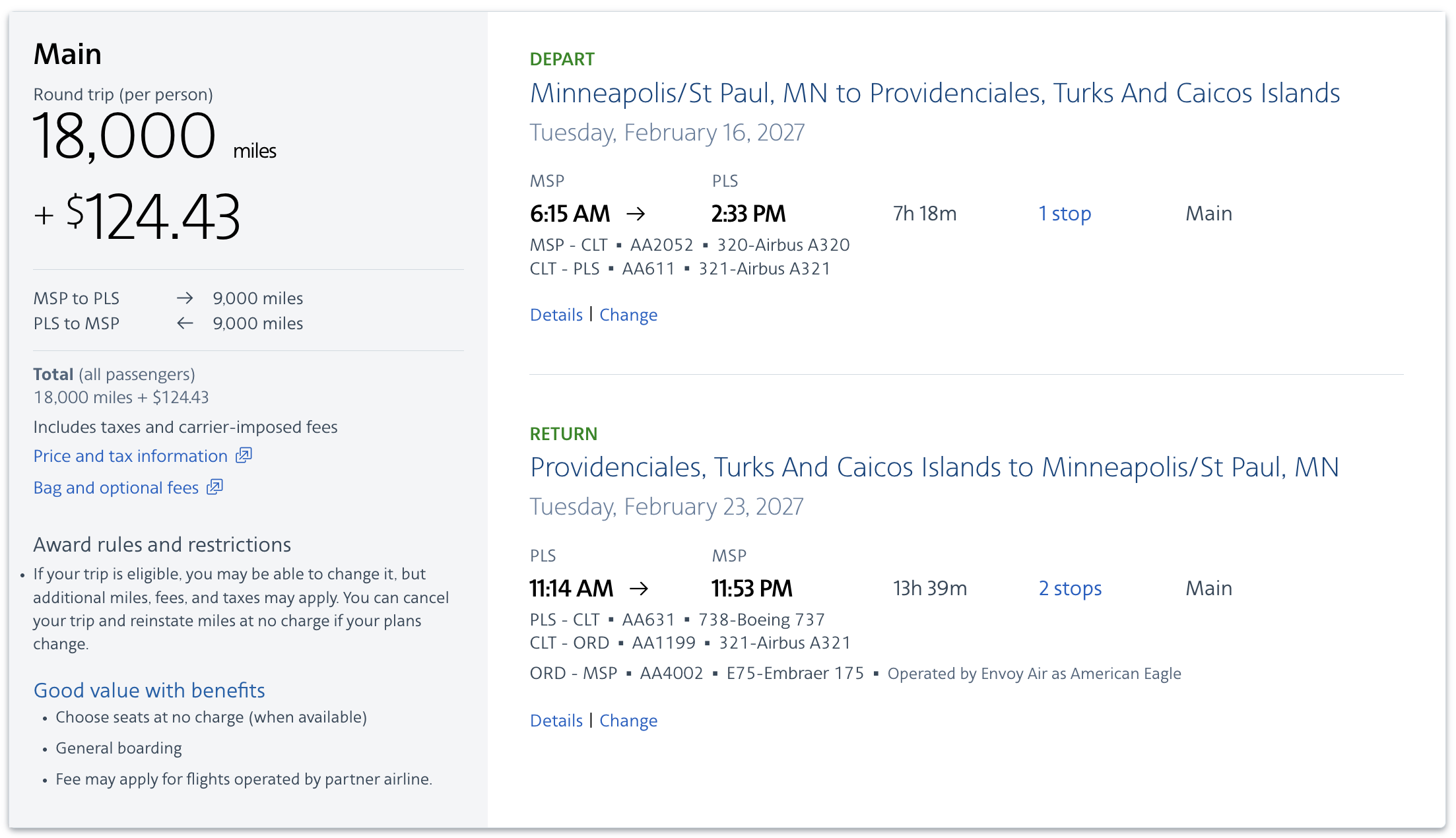Screen dimensions: 1456x838
Task: Open Bag and optional fees
Action: [116, 487]
